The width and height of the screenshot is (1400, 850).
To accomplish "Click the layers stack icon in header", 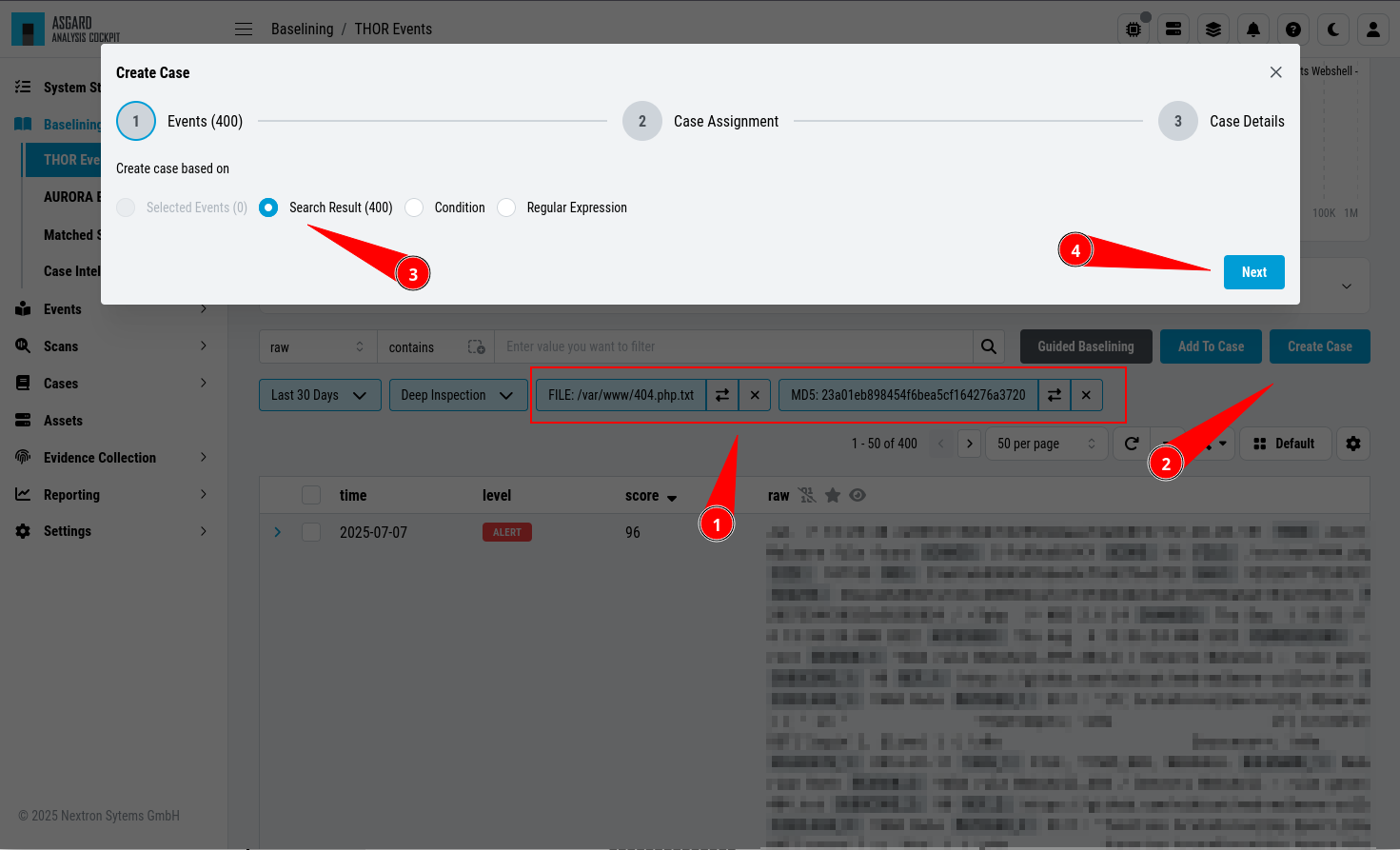I will click(1213, 30).
